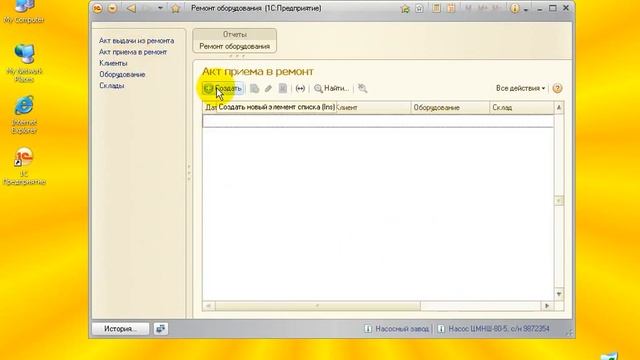Open the calculator icon in title bar
The width and height of the screenshot is (640, 360).
(436, 8)
